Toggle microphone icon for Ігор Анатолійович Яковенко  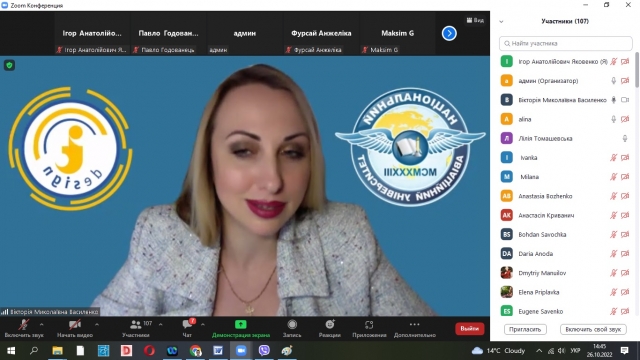click(613, 62)
